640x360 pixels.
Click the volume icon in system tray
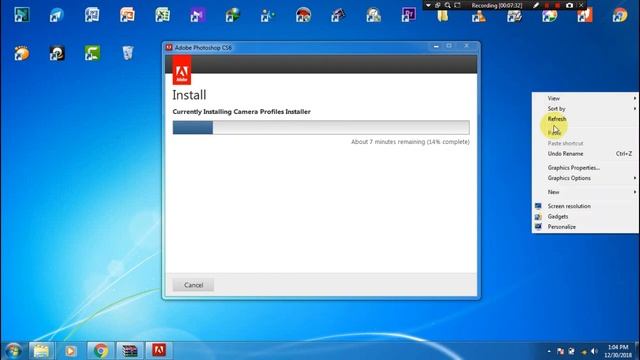tap(594, 351)
